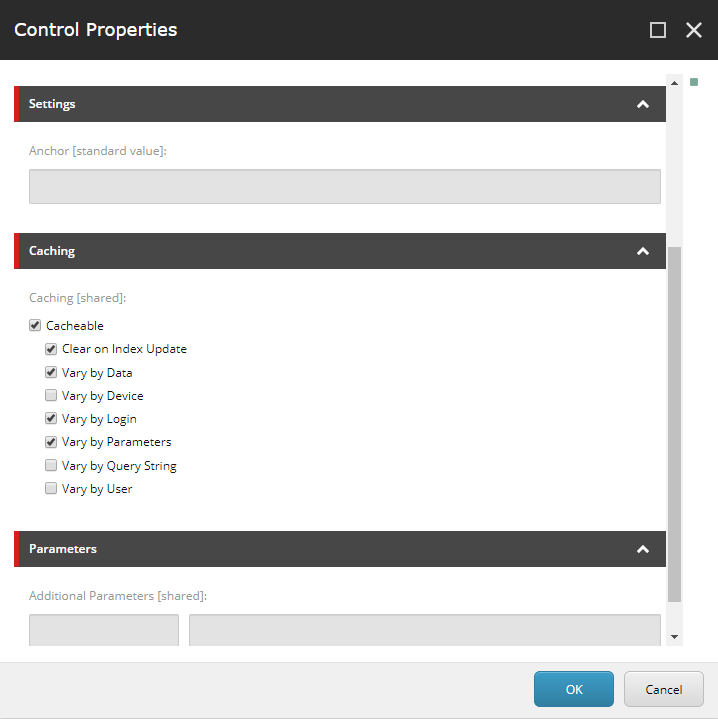718x719 pixels.
Task: Disable Clear on Index Update
Action: pyautogui.click(x=51, y=349)
